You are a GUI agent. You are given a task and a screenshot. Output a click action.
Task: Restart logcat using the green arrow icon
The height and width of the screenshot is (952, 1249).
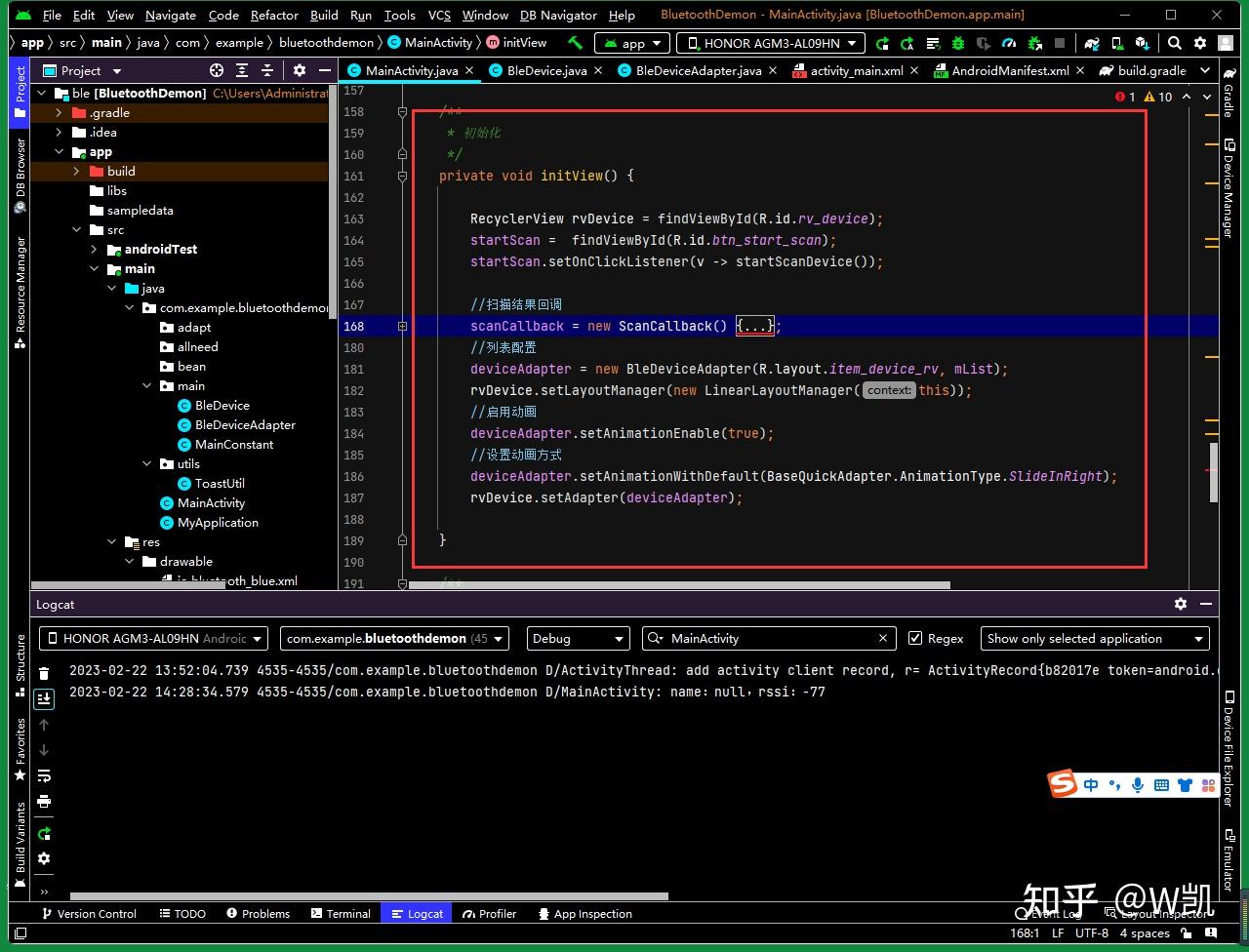tap(44, 834)
